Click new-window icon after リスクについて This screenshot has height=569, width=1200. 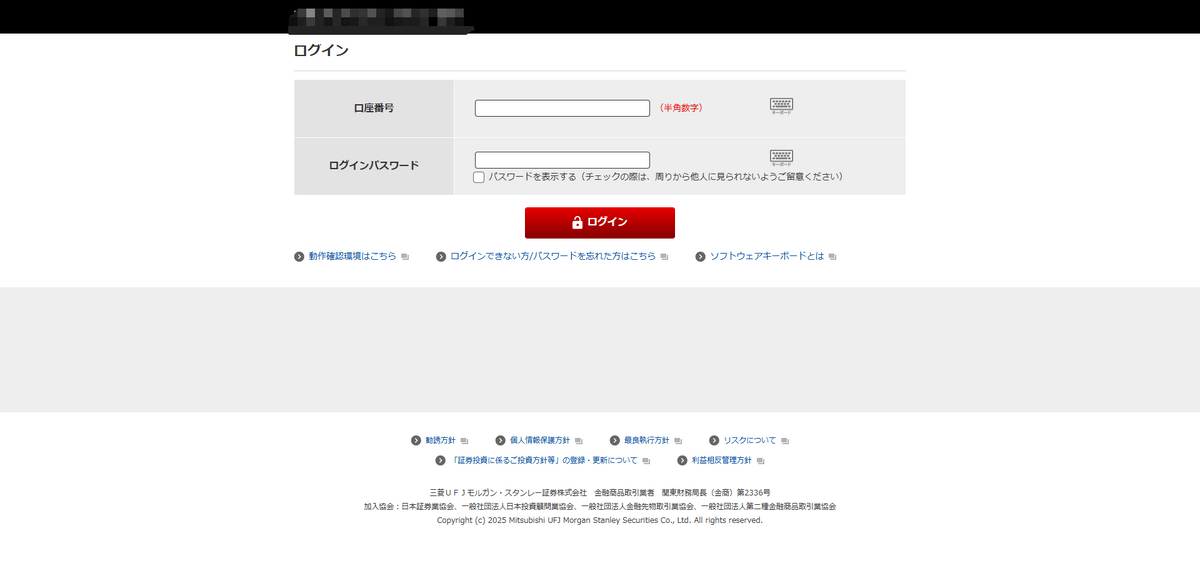coord(785,441)
